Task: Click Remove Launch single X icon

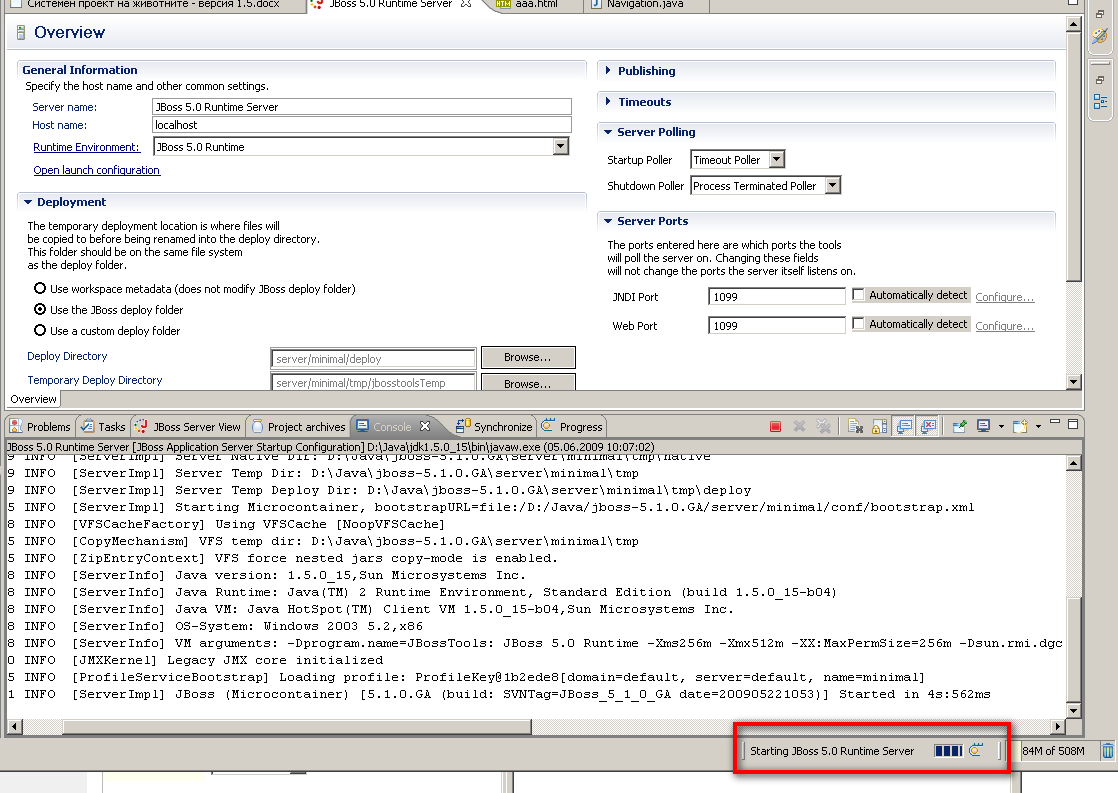Action: [799, 426]
